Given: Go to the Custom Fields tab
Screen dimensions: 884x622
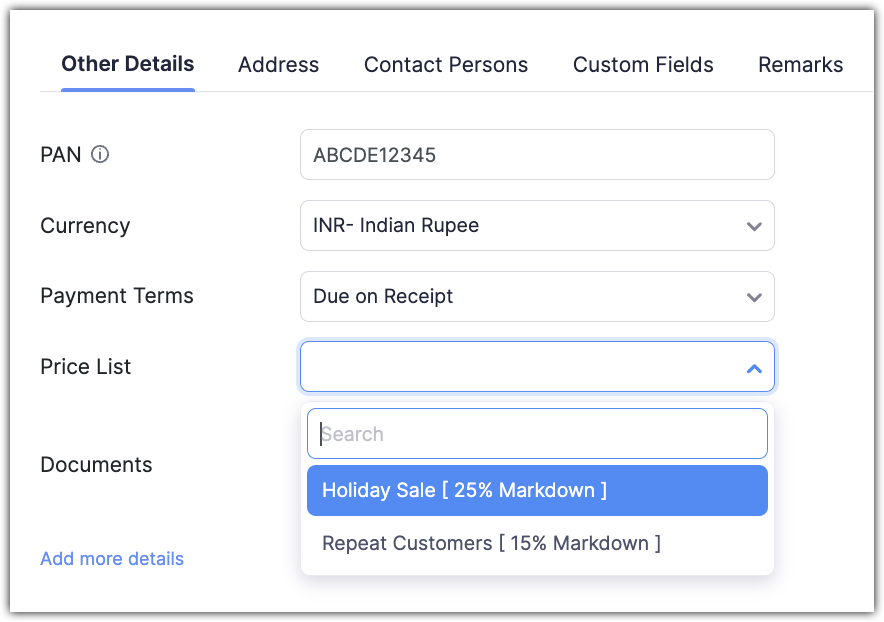Looking at the screenshot, I should [x=643, y=66].
